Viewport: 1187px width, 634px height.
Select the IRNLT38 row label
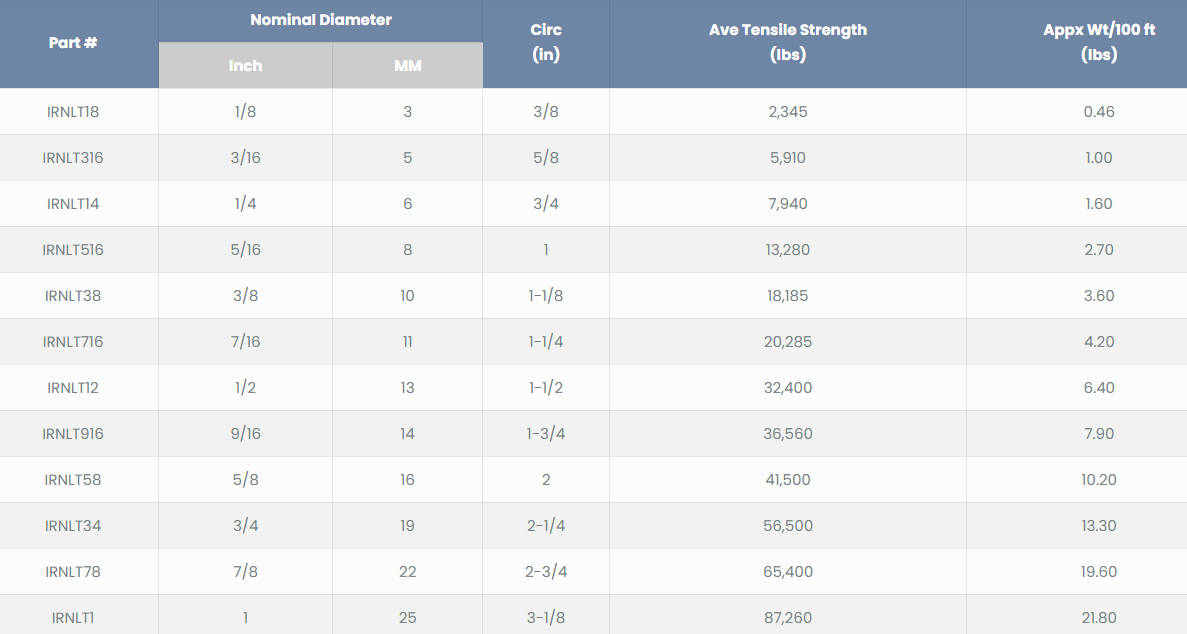(x=73, y=296)
